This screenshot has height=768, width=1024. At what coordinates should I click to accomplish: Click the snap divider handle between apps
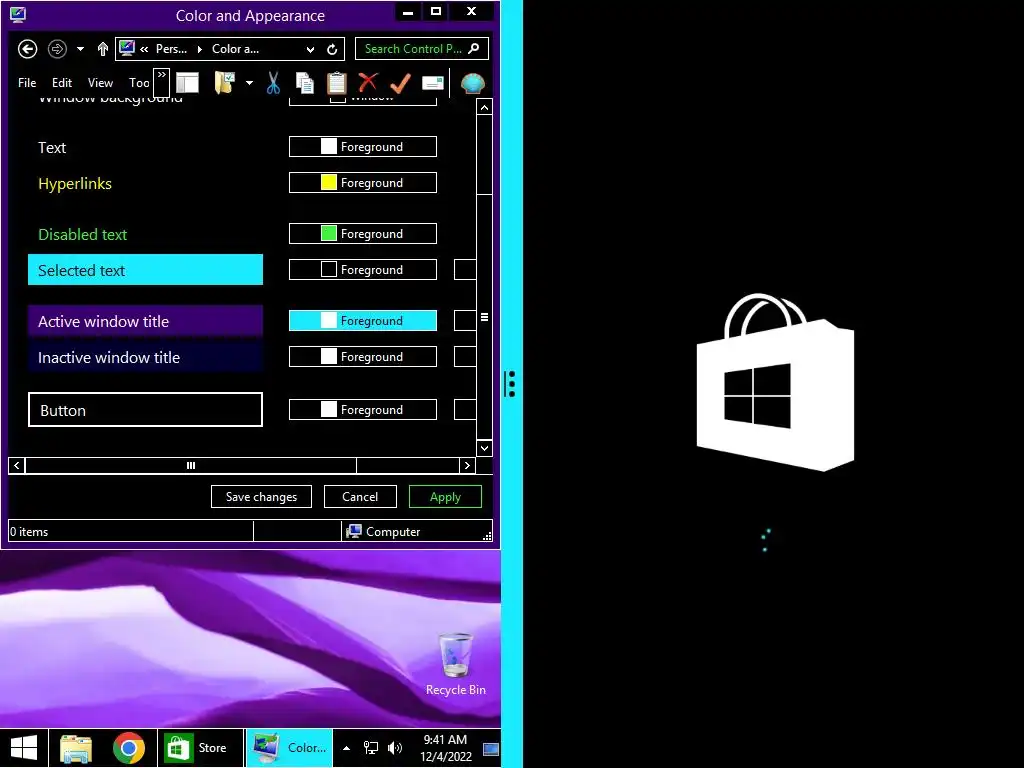(511, 384)
